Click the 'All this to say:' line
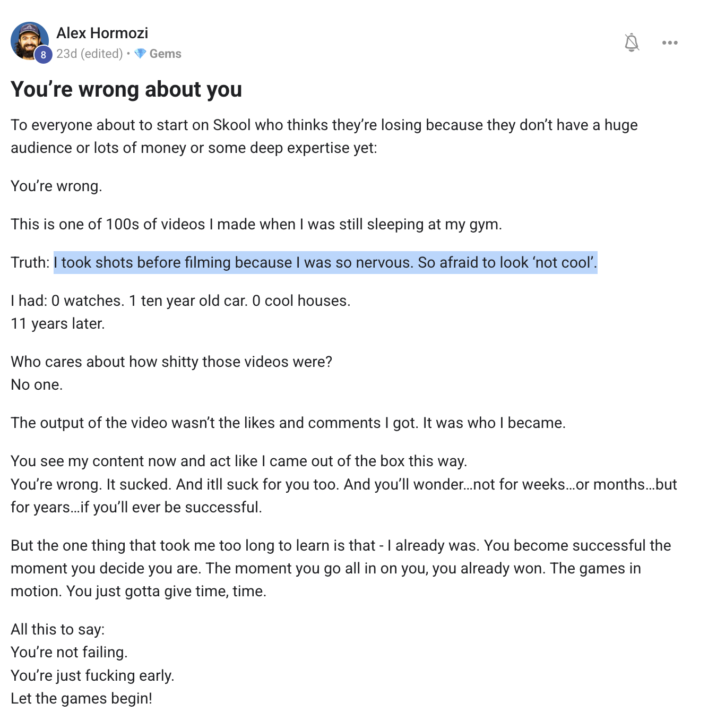This screenshot has height=720, width=708. (x=59, y=629)
